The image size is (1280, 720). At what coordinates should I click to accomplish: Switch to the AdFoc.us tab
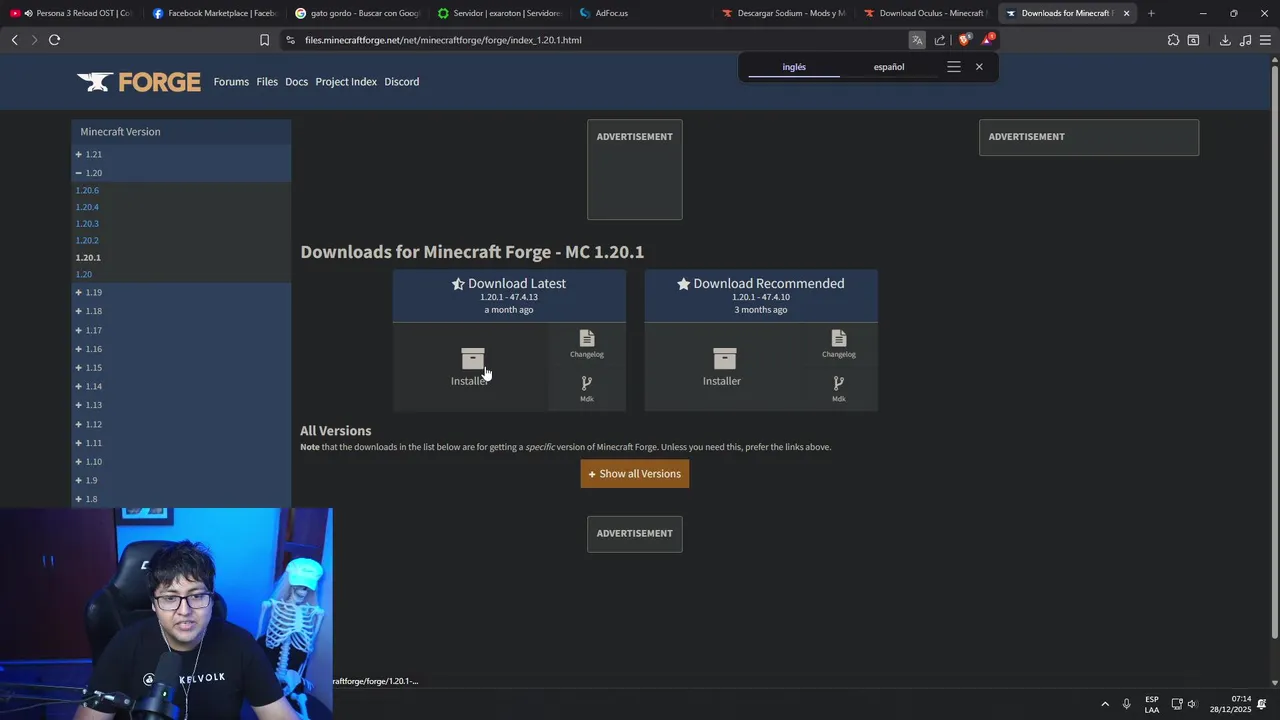[642, 13]
